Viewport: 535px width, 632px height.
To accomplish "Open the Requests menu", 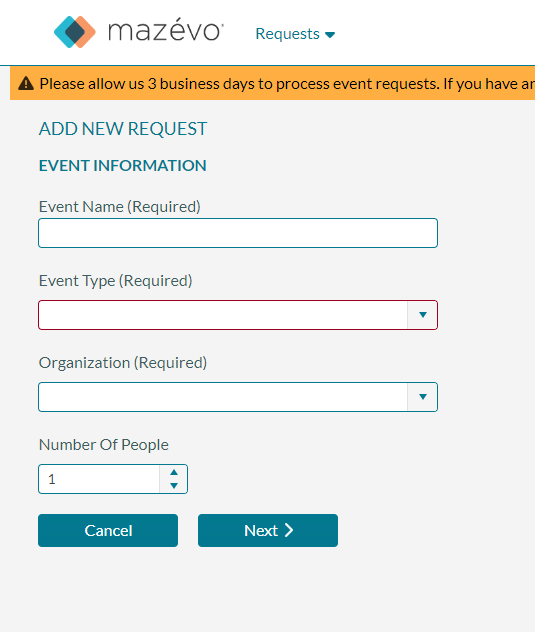I will click(x=295, y=34).
